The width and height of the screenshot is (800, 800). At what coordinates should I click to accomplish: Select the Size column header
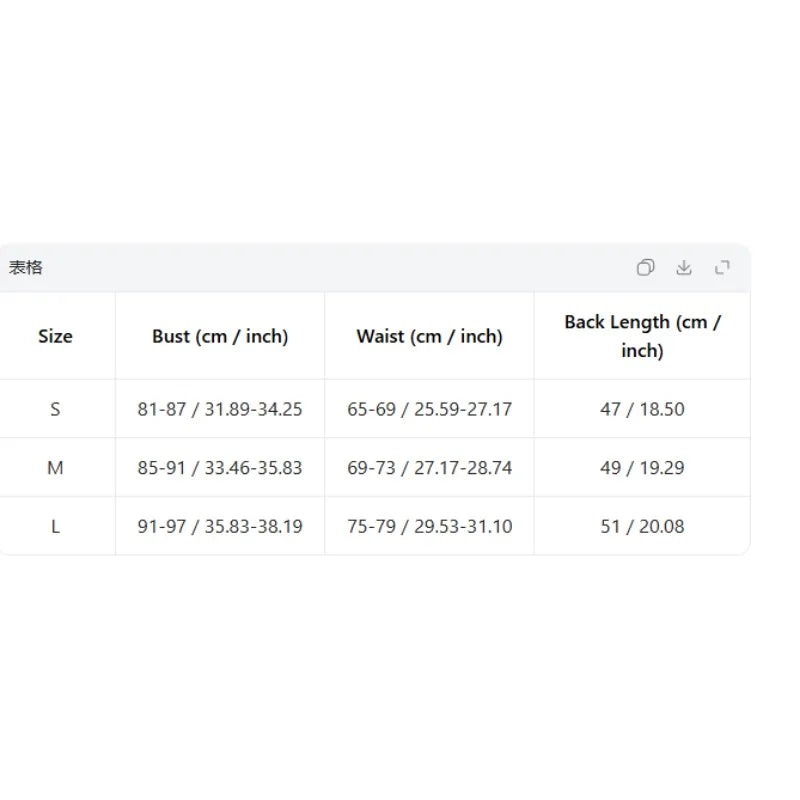55,336
